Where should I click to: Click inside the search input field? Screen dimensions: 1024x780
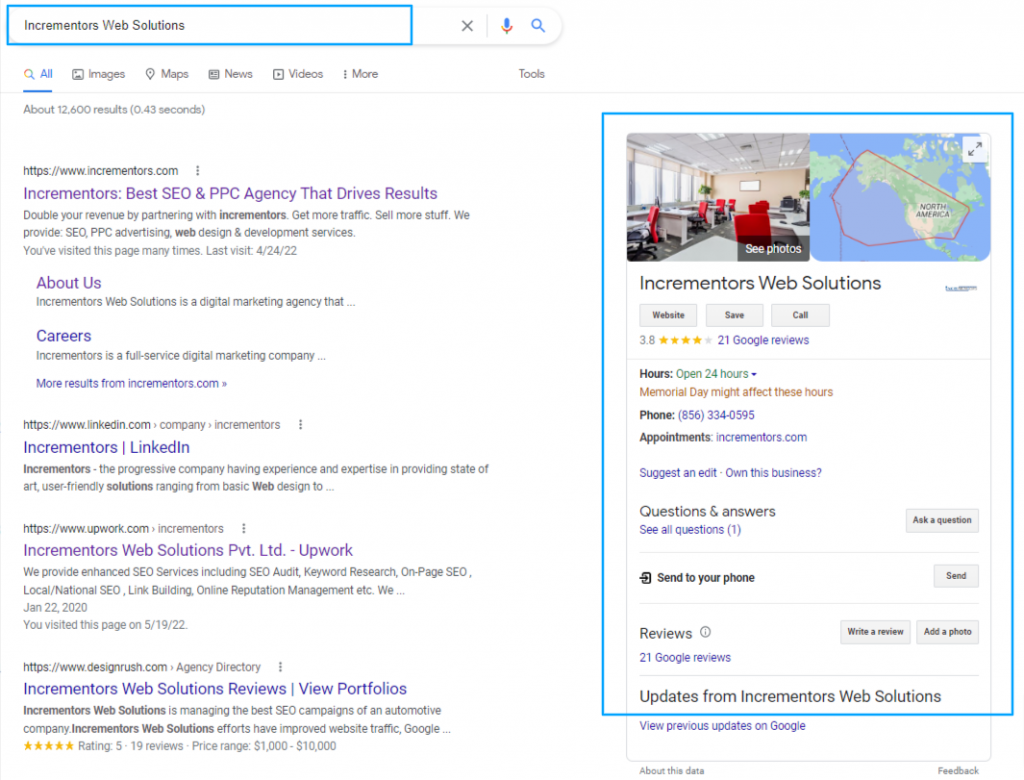tap(200, 24)
